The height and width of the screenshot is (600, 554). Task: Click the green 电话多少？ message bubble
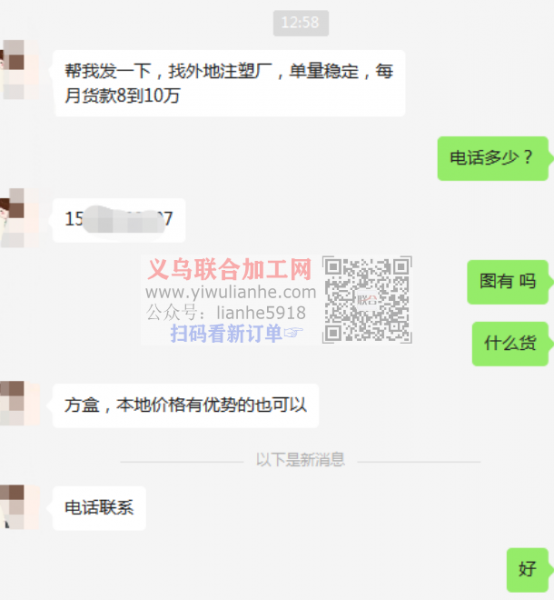click(x=493, y=158)
